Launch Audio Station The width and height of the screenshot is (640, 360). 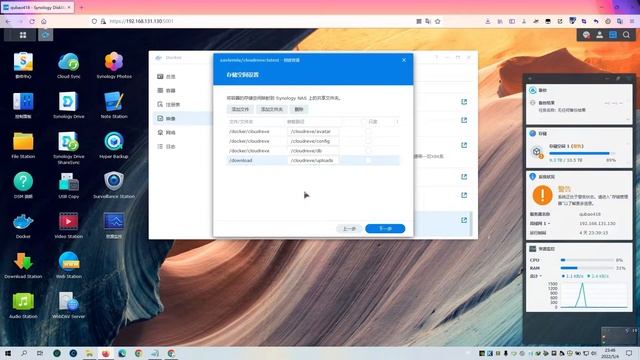pyautogui.click(x=23, y=305)
